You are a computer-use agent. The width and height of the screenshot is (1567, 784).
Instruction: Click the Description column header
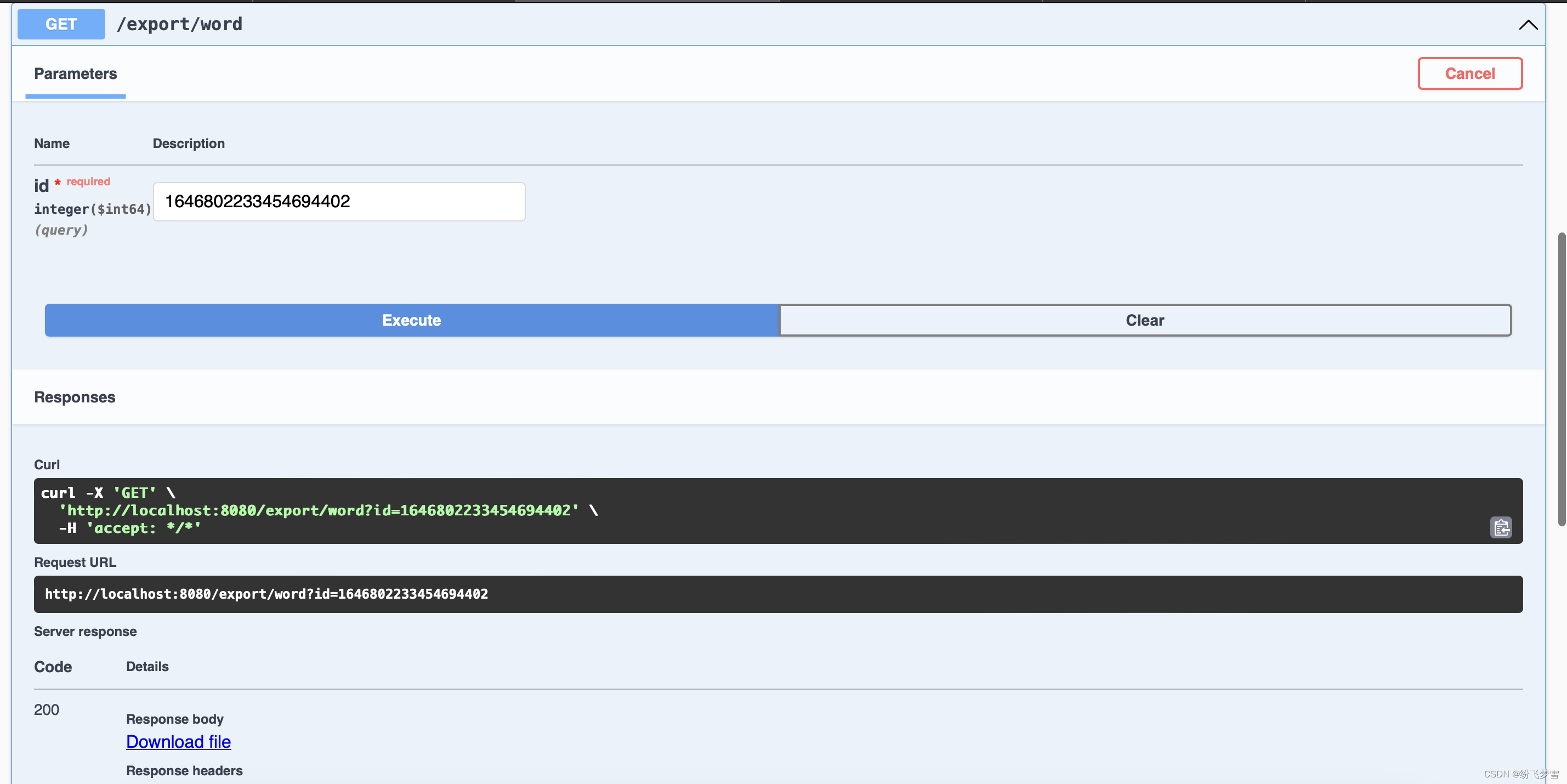(189, 144)
